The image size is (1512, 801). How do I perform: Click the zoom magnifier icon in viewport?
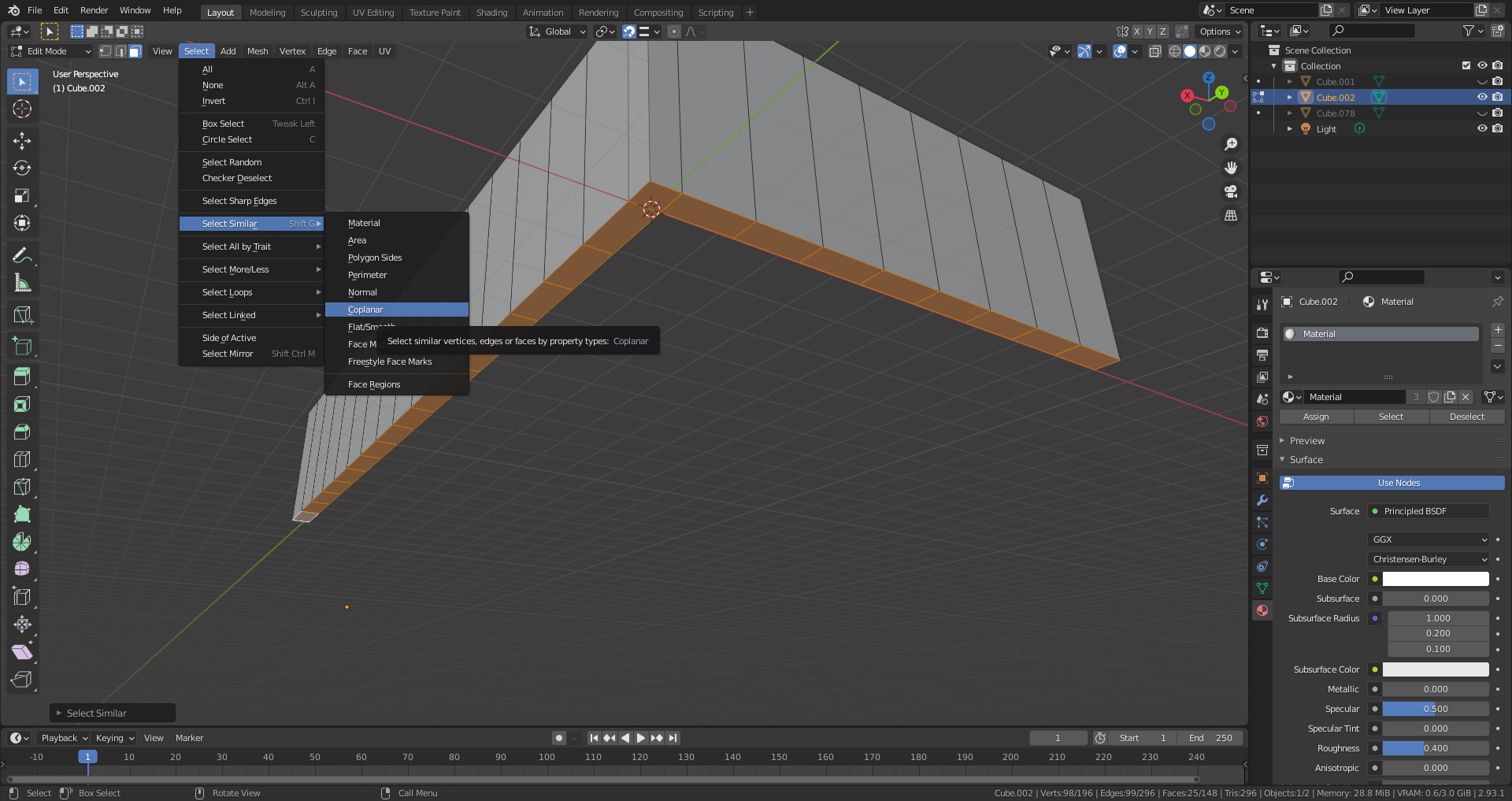[1231, 144]
